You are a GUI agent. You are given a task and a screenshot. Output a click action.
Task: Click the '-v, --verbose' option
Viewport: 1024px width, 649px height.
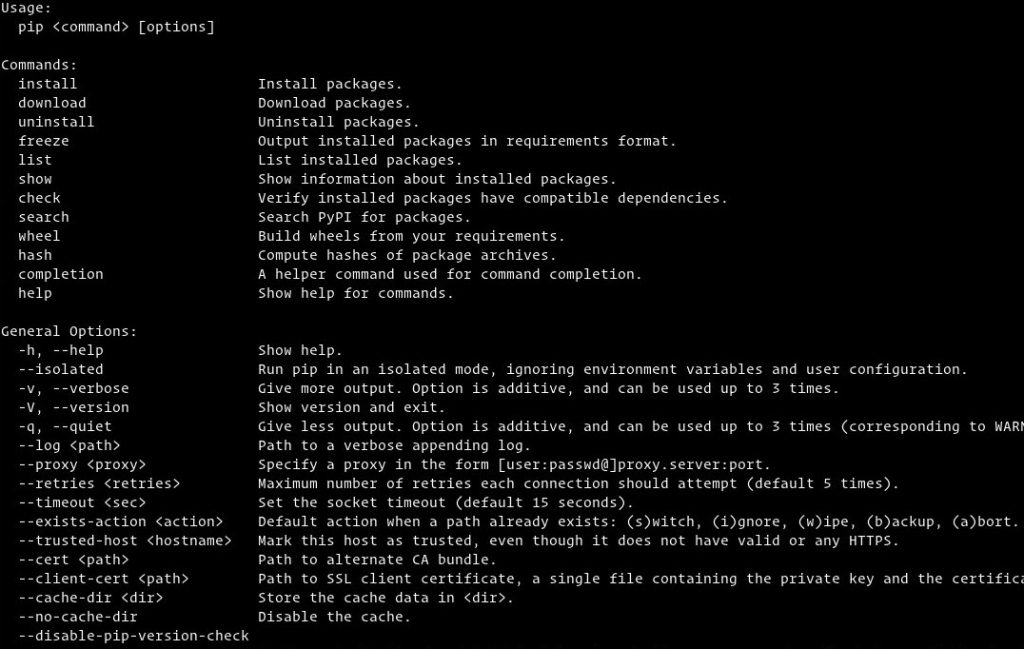coord(73,388)
